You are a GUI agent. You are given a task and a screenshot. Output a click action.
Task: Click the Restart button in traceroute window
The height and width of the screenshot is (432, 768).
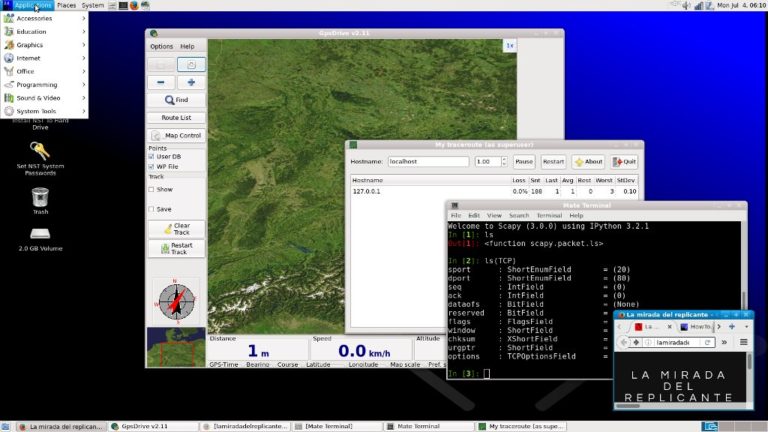click(553, 162)
